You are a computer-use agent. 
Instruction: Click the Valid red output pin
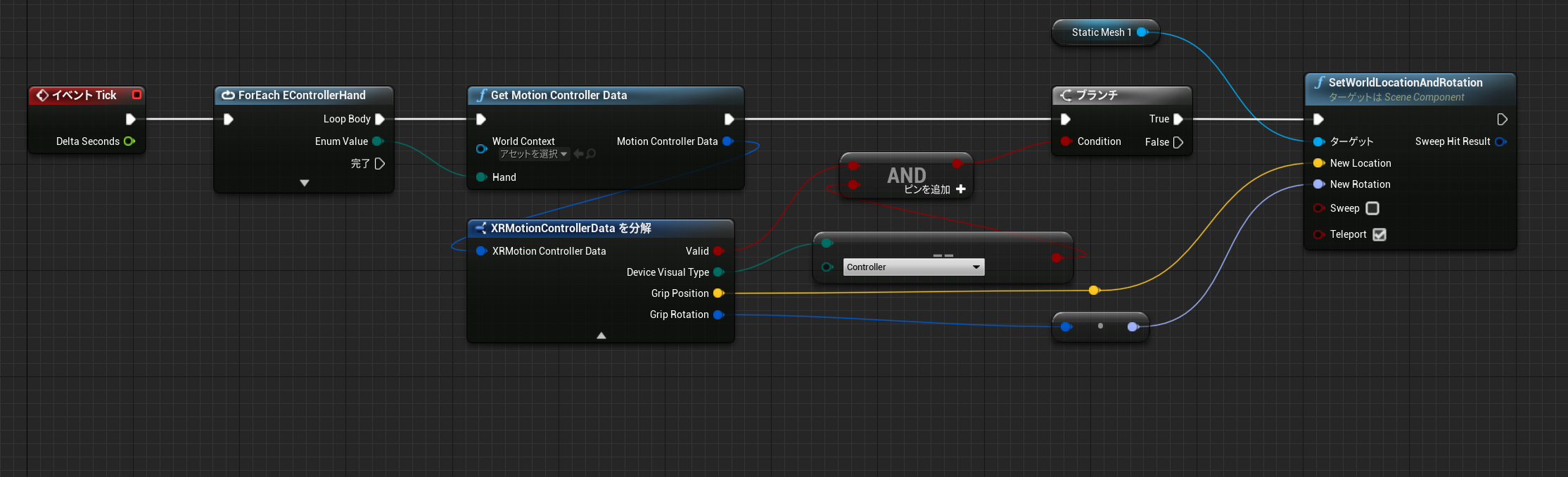click(x=719, y=251)
